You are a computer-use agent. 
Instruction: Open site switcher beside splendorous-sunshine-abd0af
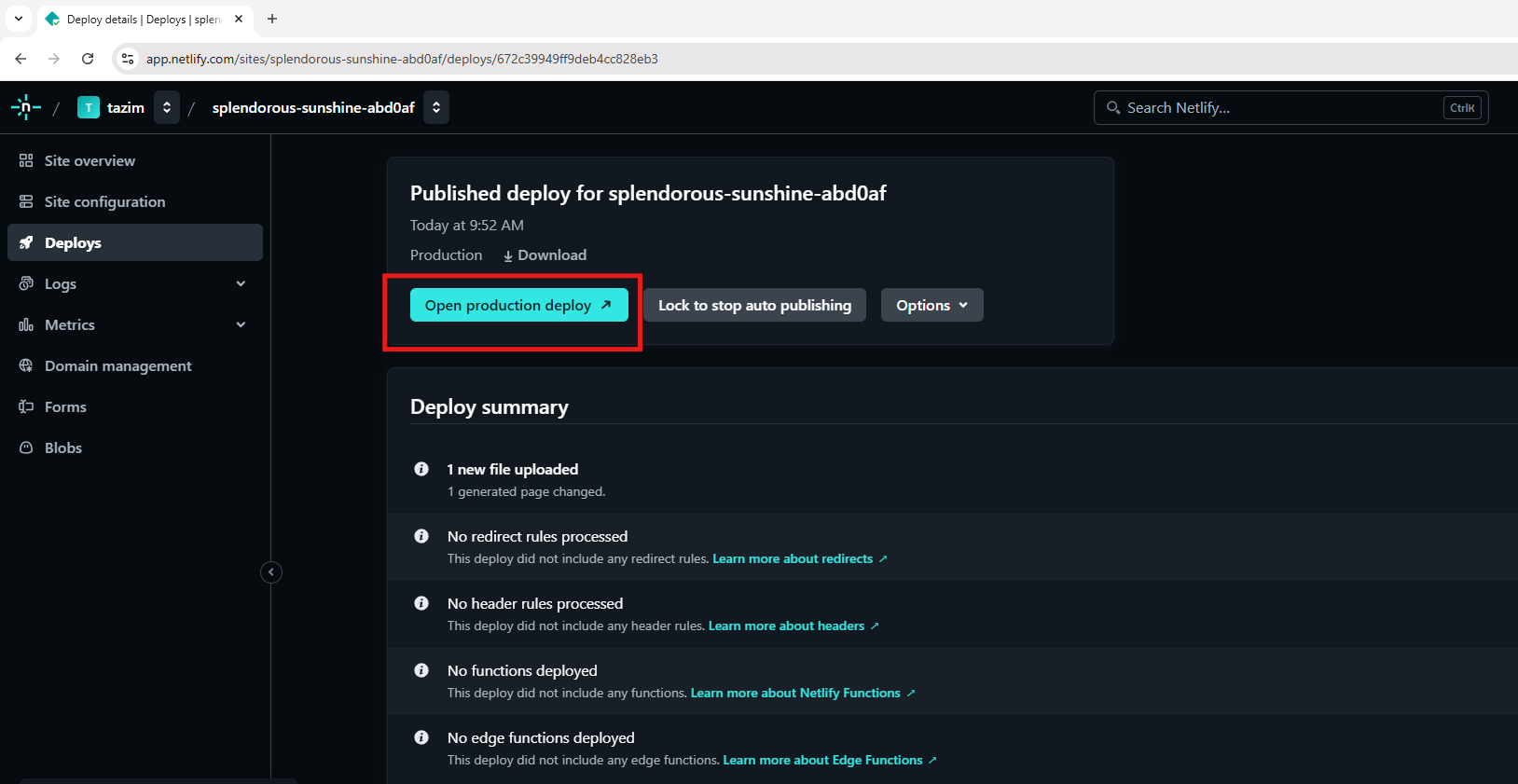click(x=436, y=107)
